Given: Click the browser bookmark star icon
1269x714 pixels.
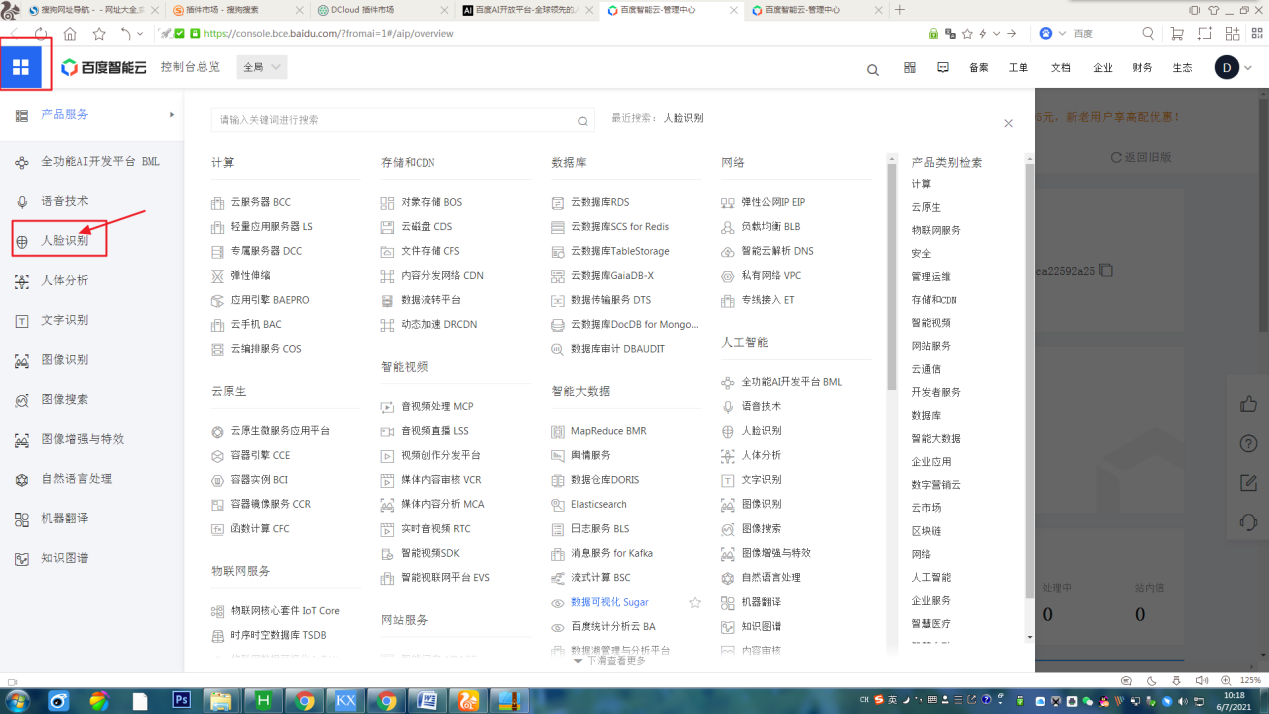Looking at the screenshot, I should (99, 33).
